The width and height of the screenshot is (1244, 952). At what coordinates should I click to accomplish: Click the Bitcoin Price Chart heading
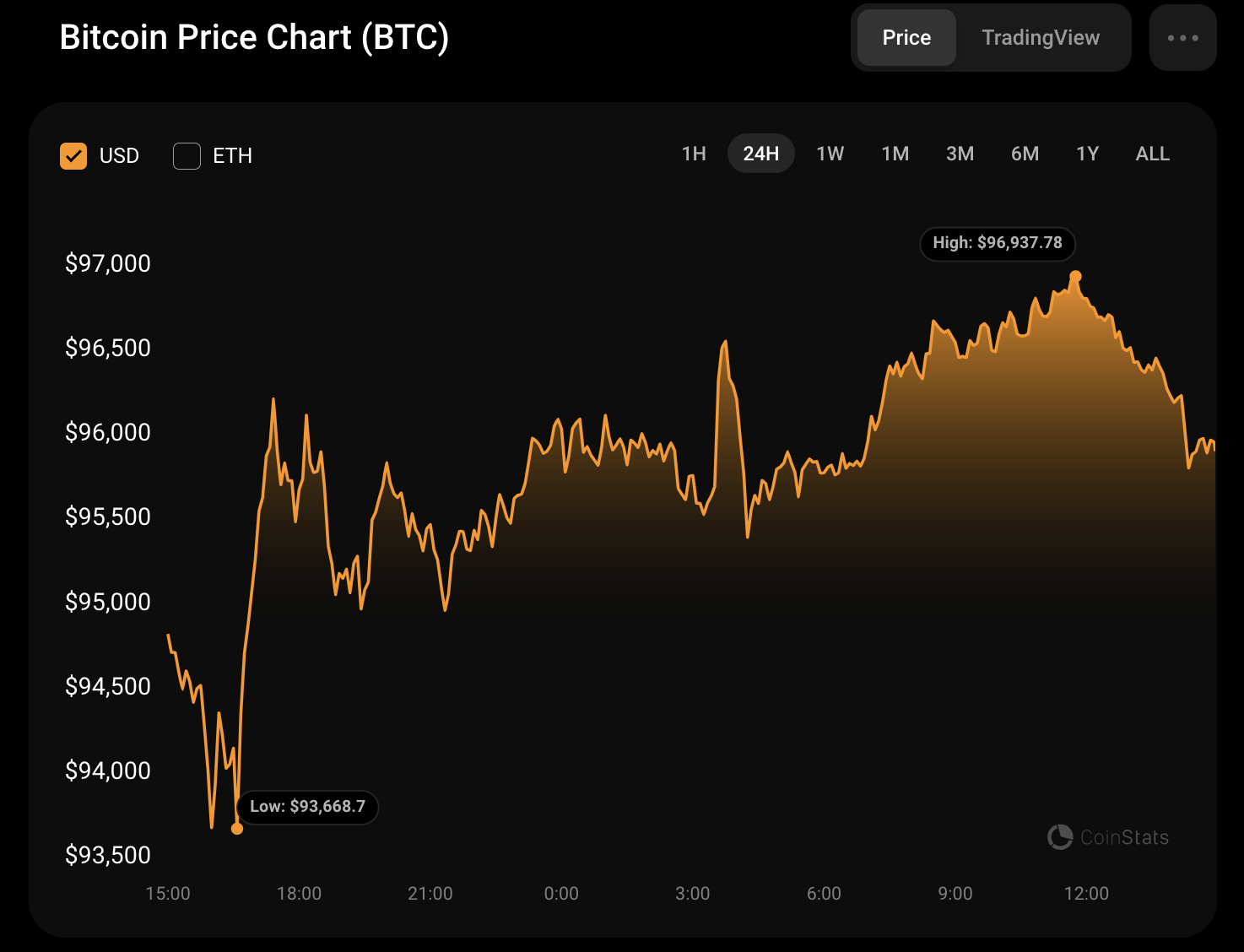254,38
